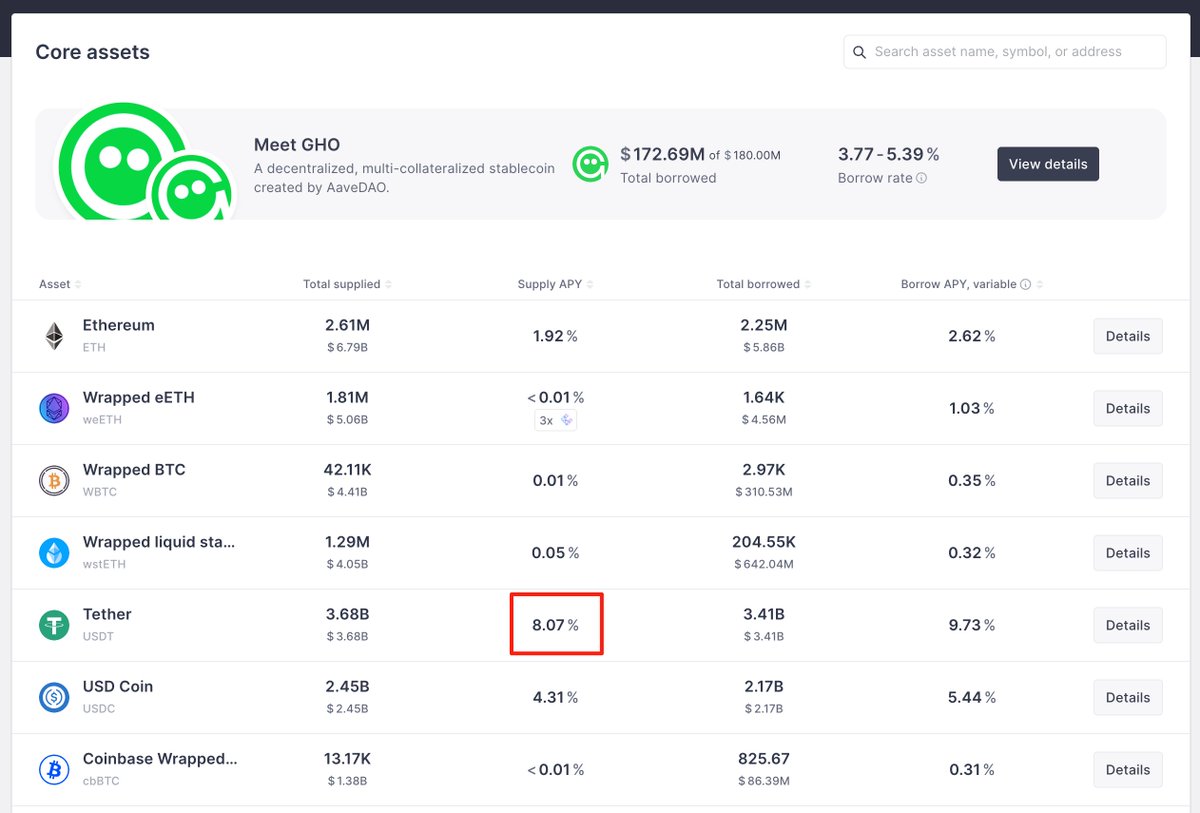
Task: Click the Ethereum asset name
Action: tap(118, 325)
